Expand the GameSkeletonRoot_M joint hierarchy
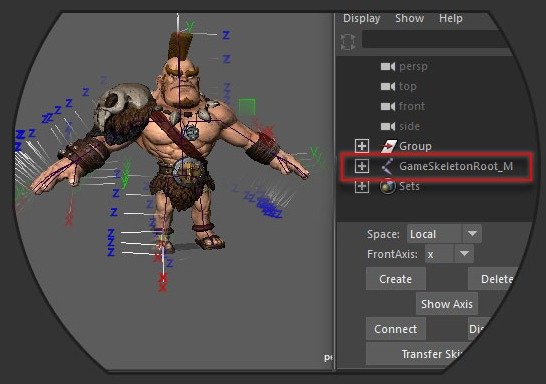This screenshot has width=546, height=384. click(x=362, y=166)
